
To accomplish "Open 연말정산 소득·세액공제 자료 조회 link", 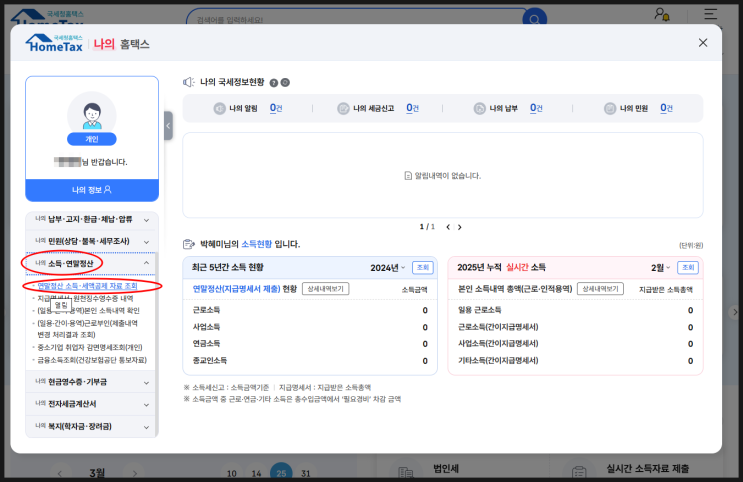I will pos(87,286).
